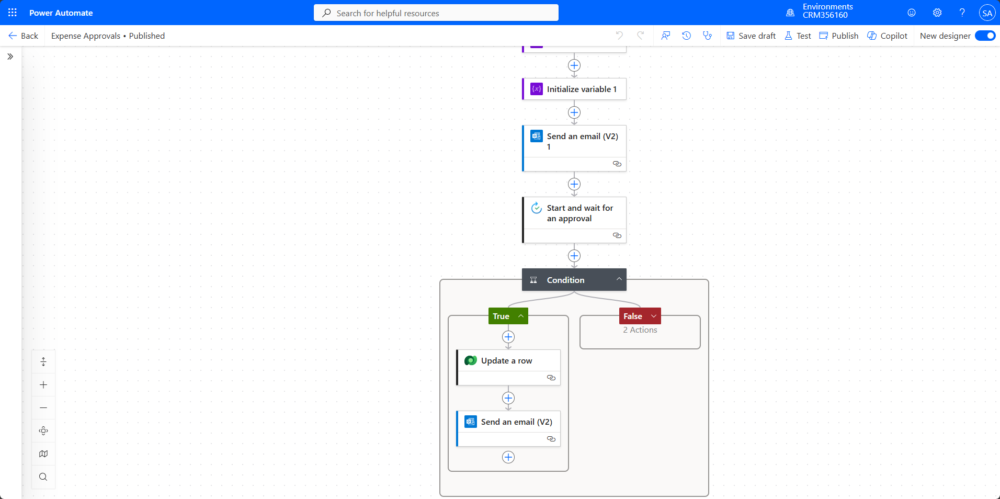The width and height of the screenshot is (1000, 499).
Task: Open version history clock icon
Action: [686, 36]
